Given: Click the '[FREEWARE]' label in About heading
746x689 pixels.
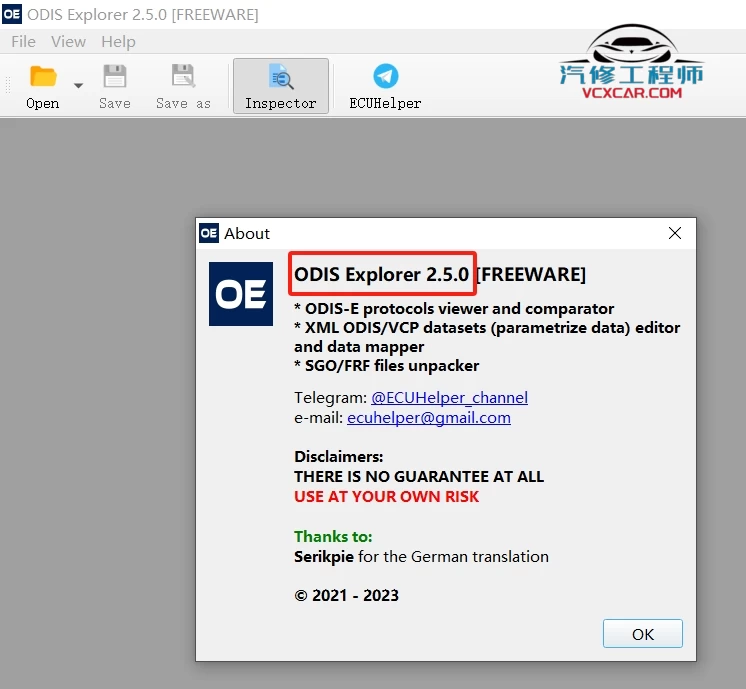Looking at the screenshot, I should [x=531, y=274].
